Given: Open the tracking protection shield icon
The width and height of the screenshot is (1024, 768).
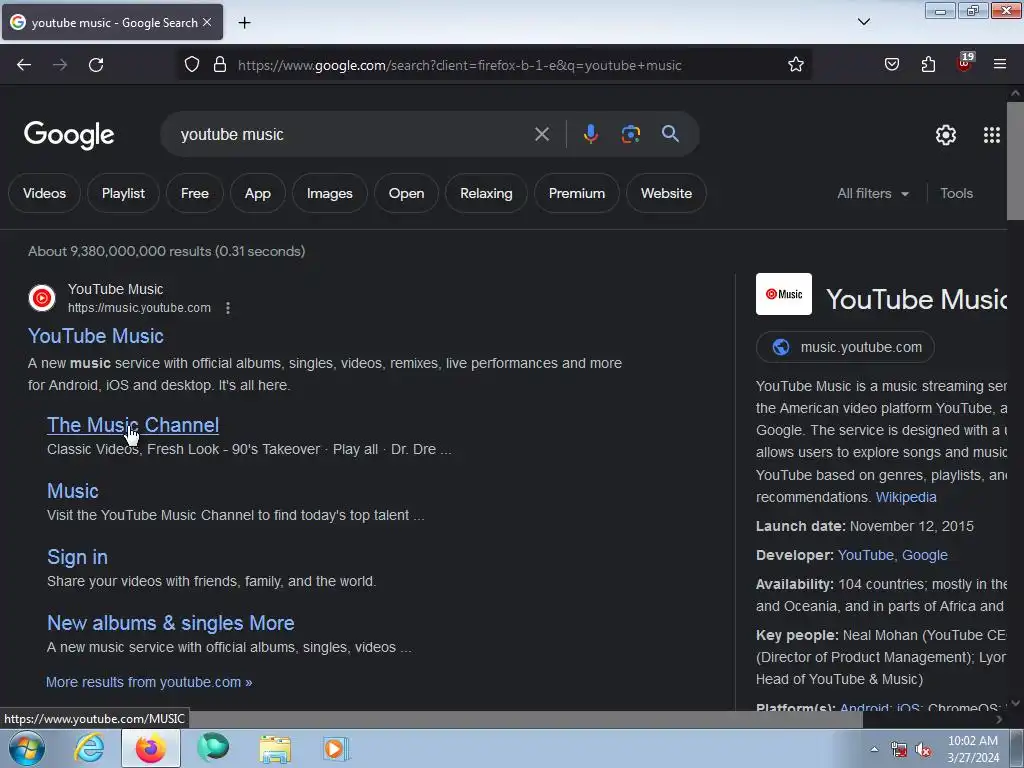Looking at the screenshot, I should [191, 64].
